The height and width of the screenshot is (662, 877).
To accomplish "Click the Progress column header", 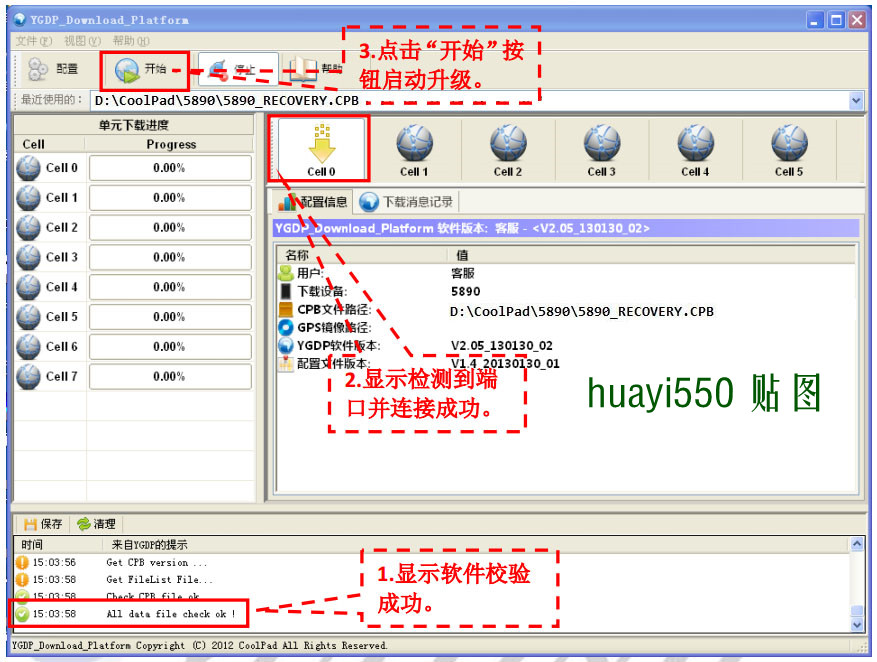I will pyautogui.click(x=171, y=144).
